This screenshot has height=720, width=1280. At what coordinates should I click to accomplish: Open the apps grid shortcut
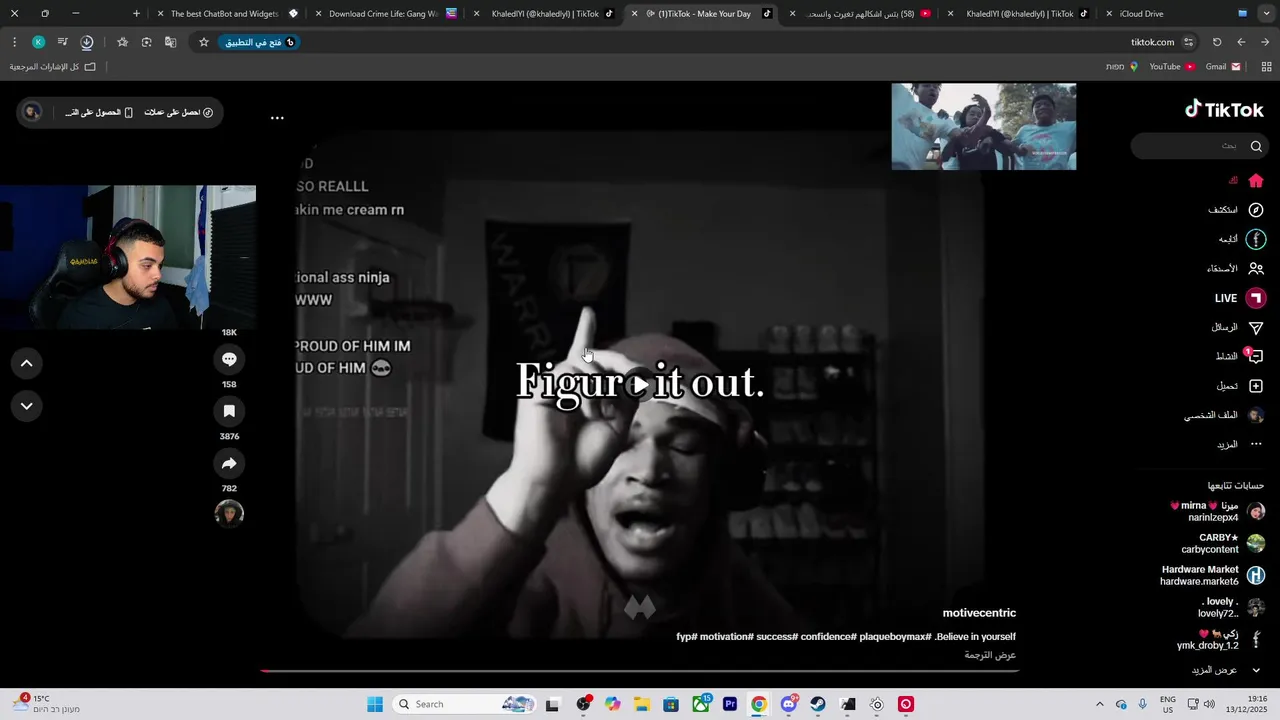tap(1266, 67)
